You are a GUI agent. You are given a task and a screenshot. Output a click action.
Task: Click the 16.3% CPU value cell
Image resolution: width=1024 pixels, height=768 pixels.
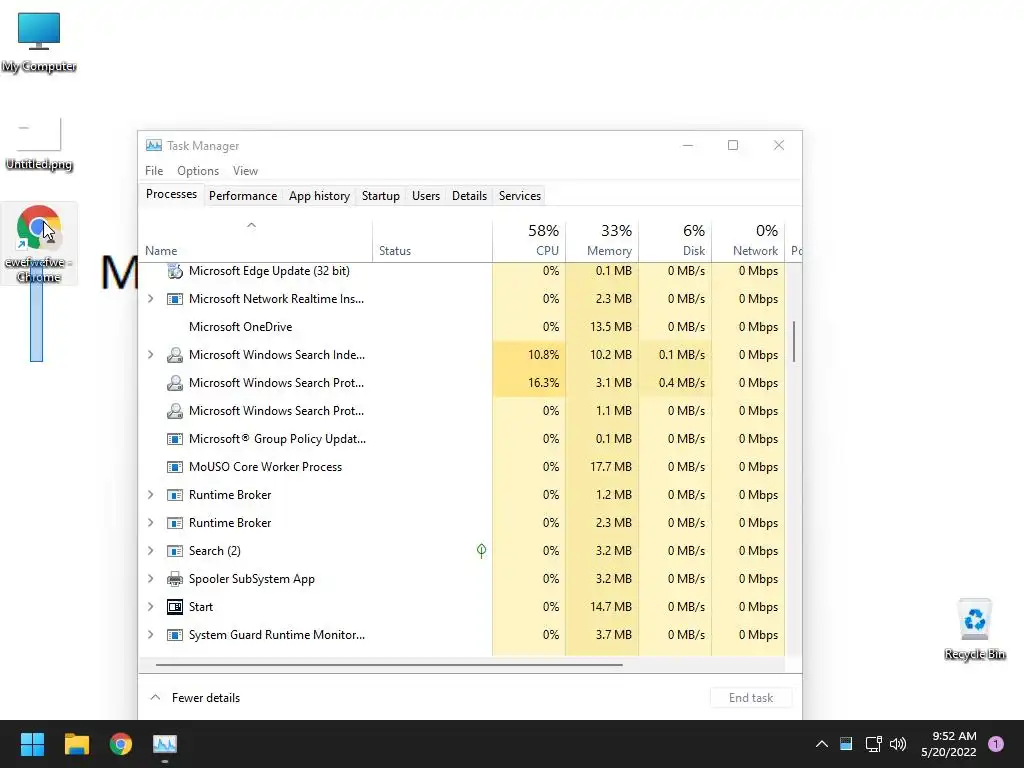[529, 383]
